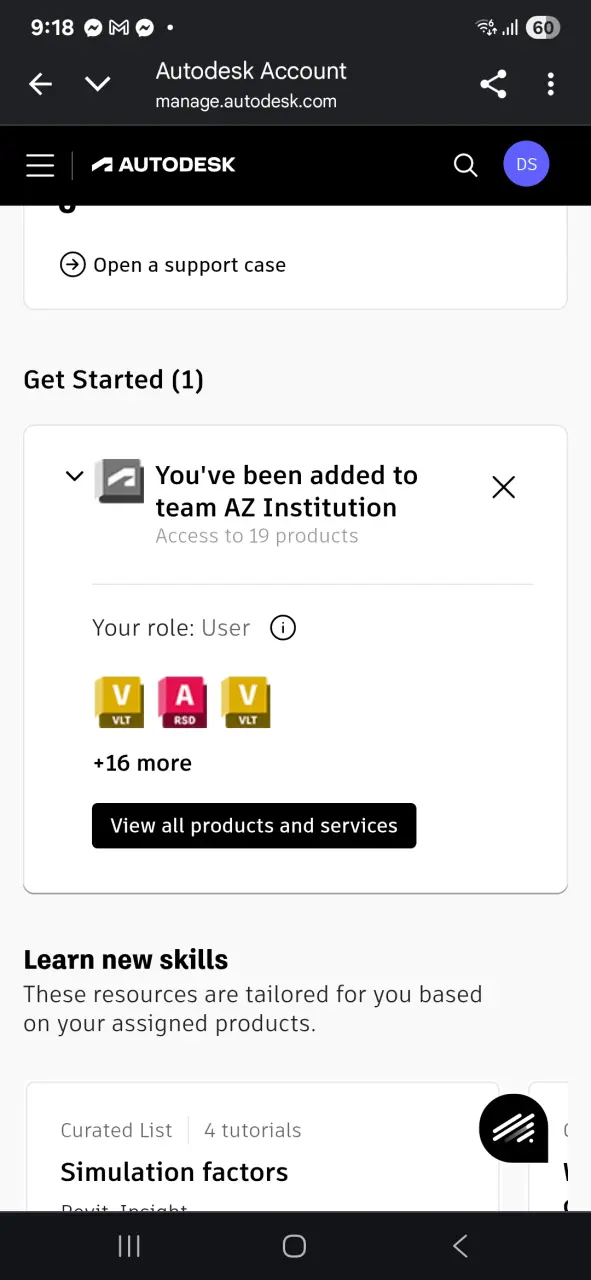591x1280 pixels.
Task: Expand the +16 more products
Action: [x=142, y=763]
